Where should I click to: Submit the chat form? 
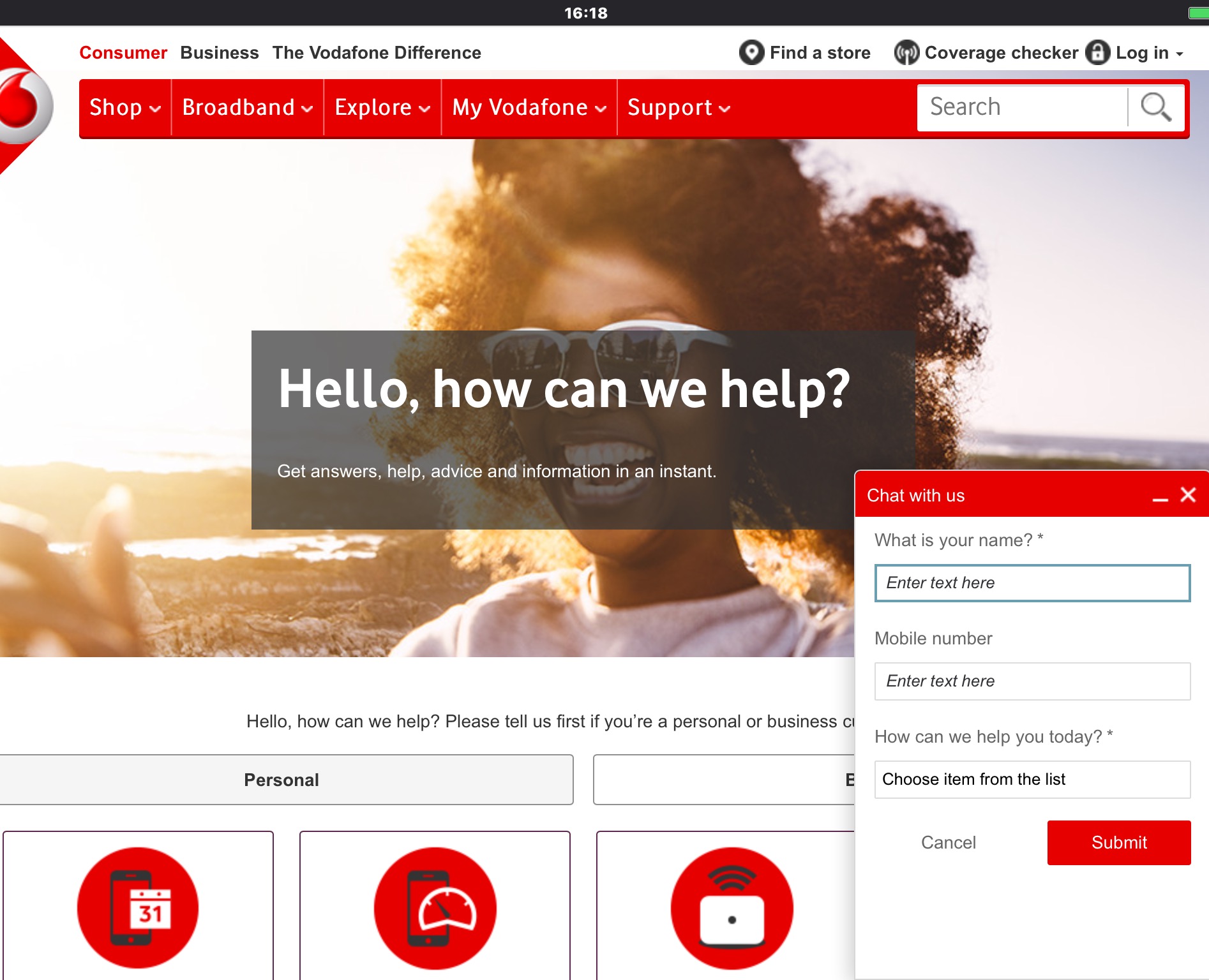(1119, 842)
